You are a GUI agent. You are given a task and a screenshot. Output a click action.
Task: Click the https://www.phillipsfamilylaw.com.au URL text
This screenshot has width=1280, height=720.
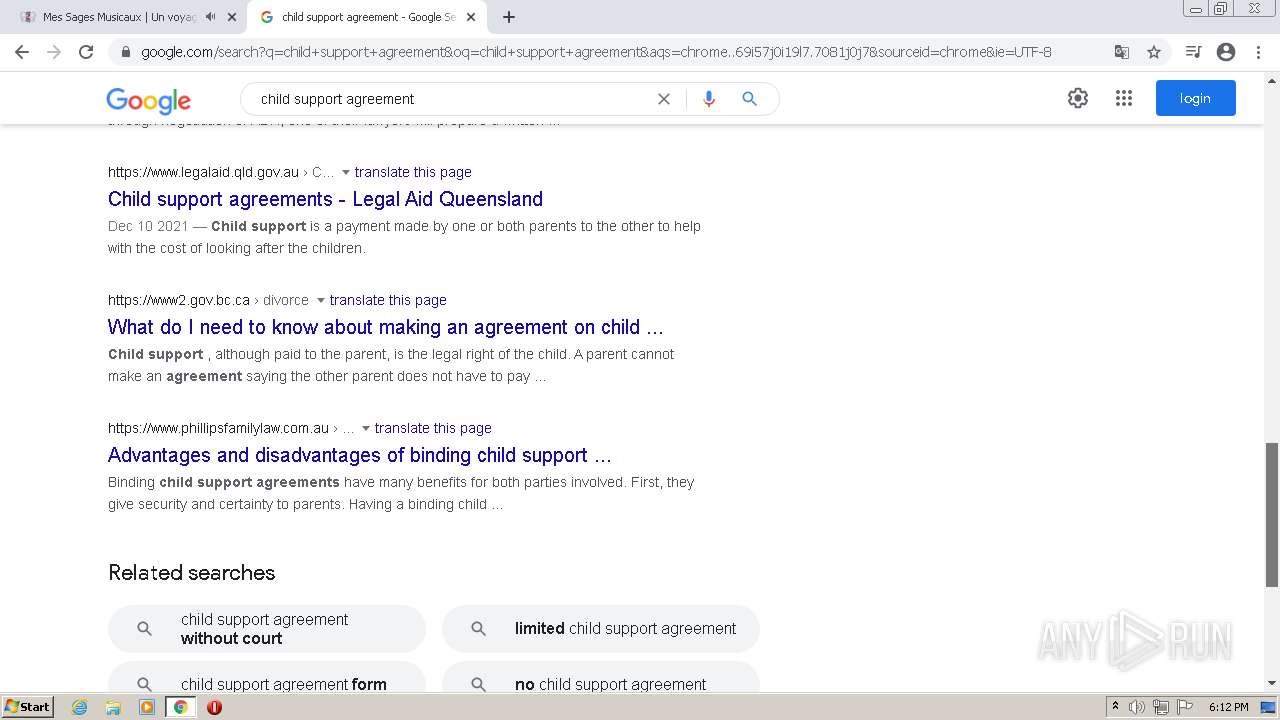(x=218, y=428)
